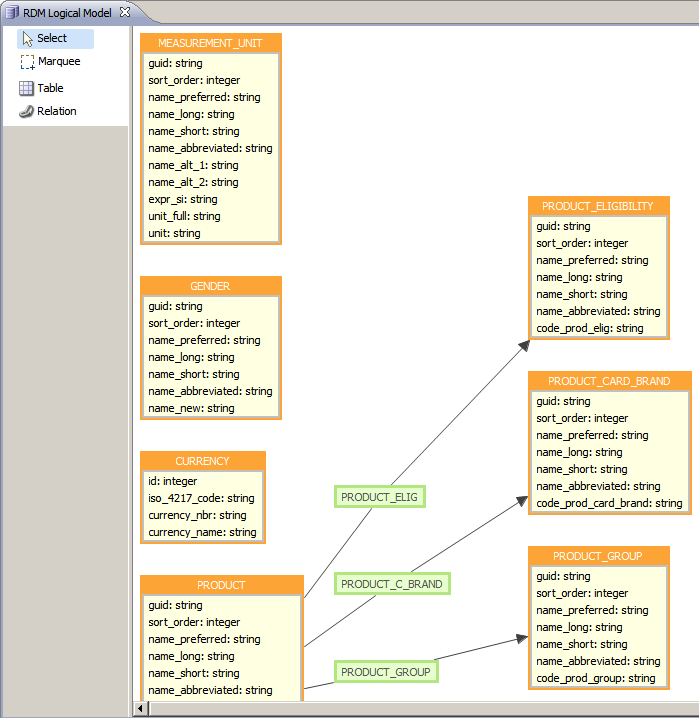Activate the Relation tool icon

coord(27,111)
